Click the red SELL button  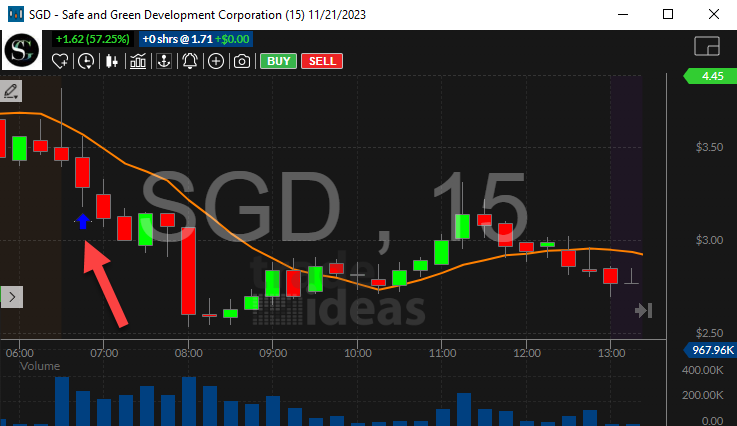(x=322, y=61)
